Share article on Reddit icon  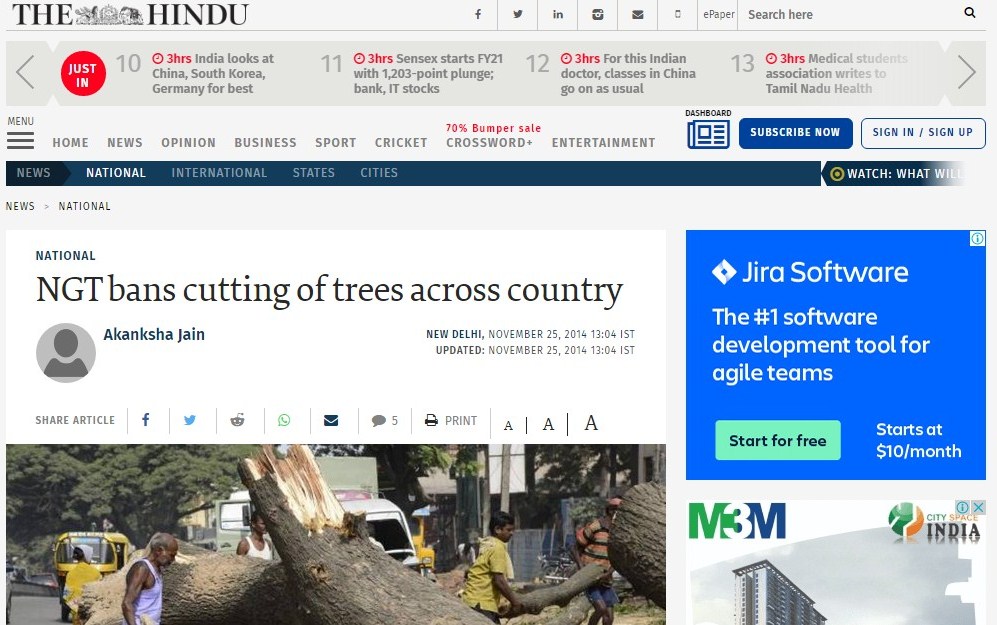(237, 420)
